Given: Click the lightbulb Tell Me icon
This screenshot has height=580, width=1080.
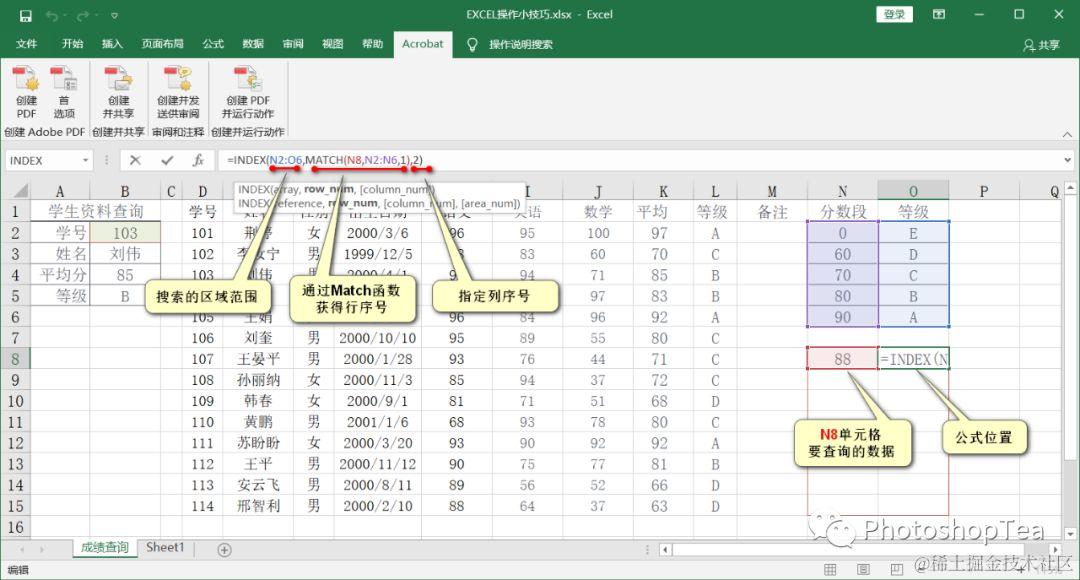Looking at the screenshot, I should pos(472,44).
